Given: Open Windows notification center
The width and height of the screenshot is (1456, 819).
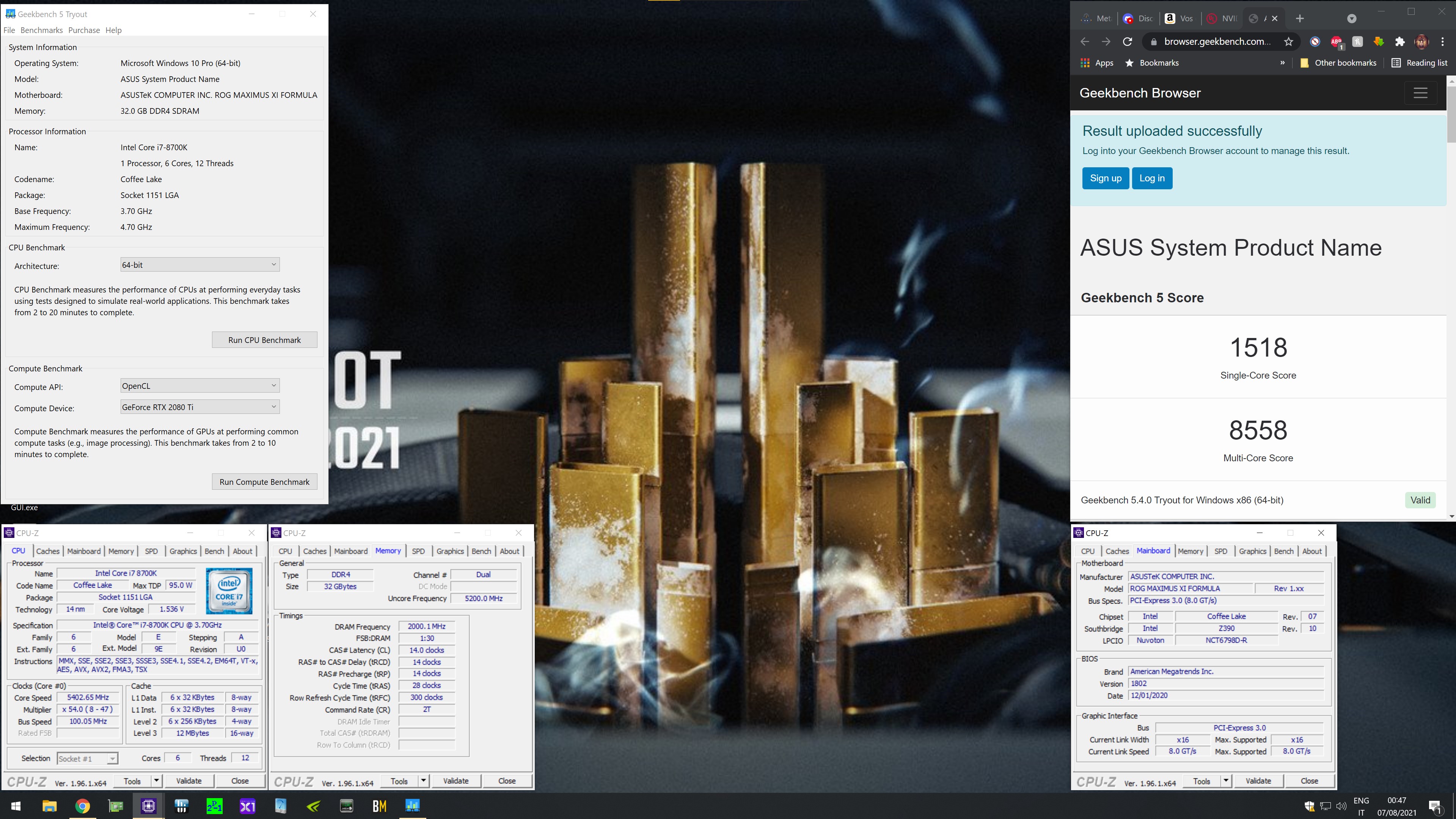Looking at the screenshot, I should [1434, 806].
